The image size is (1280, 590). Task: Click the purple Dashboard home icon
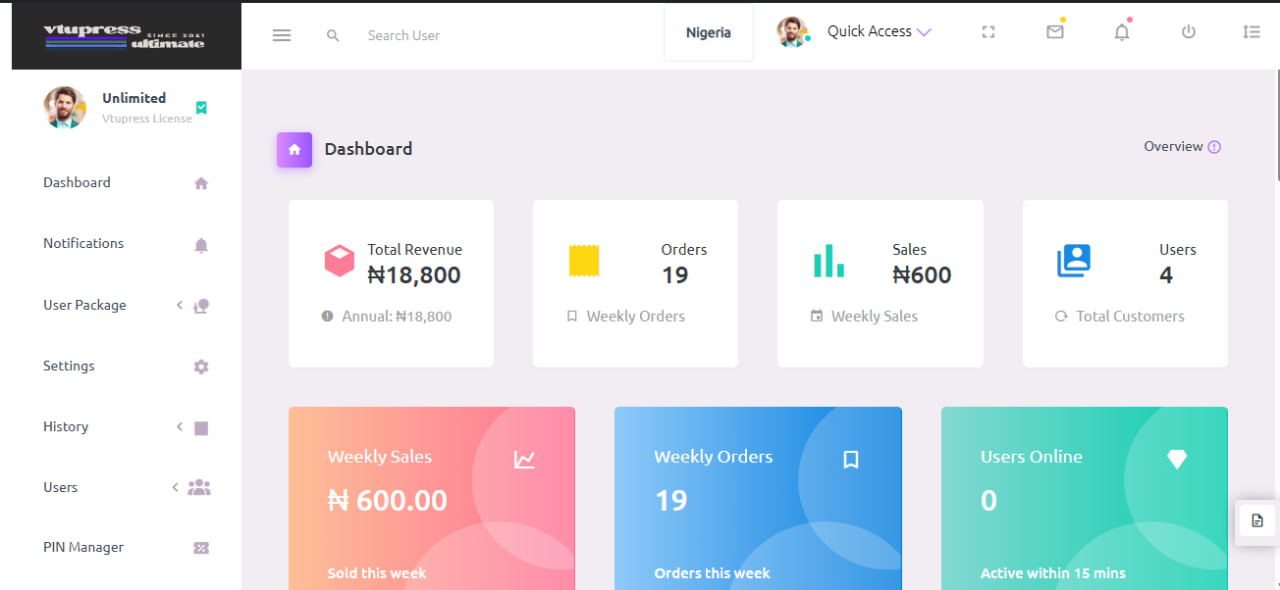coord(294,149)
